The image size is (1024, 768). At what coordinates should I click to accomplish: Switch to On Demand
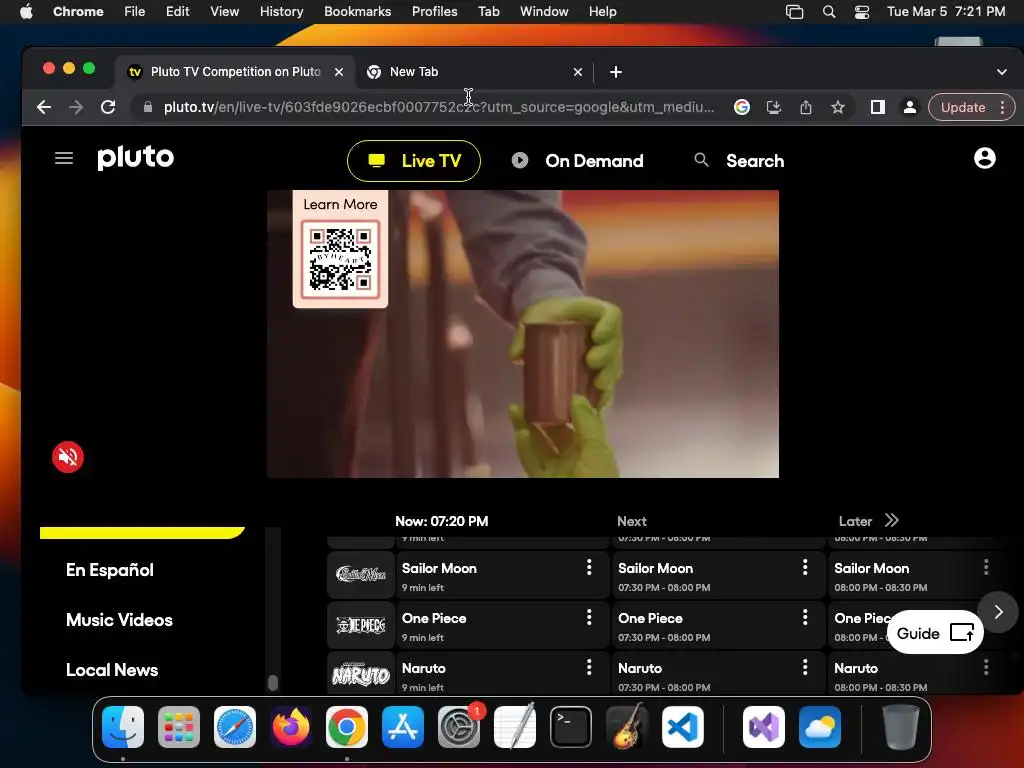(x=577, y=161)
